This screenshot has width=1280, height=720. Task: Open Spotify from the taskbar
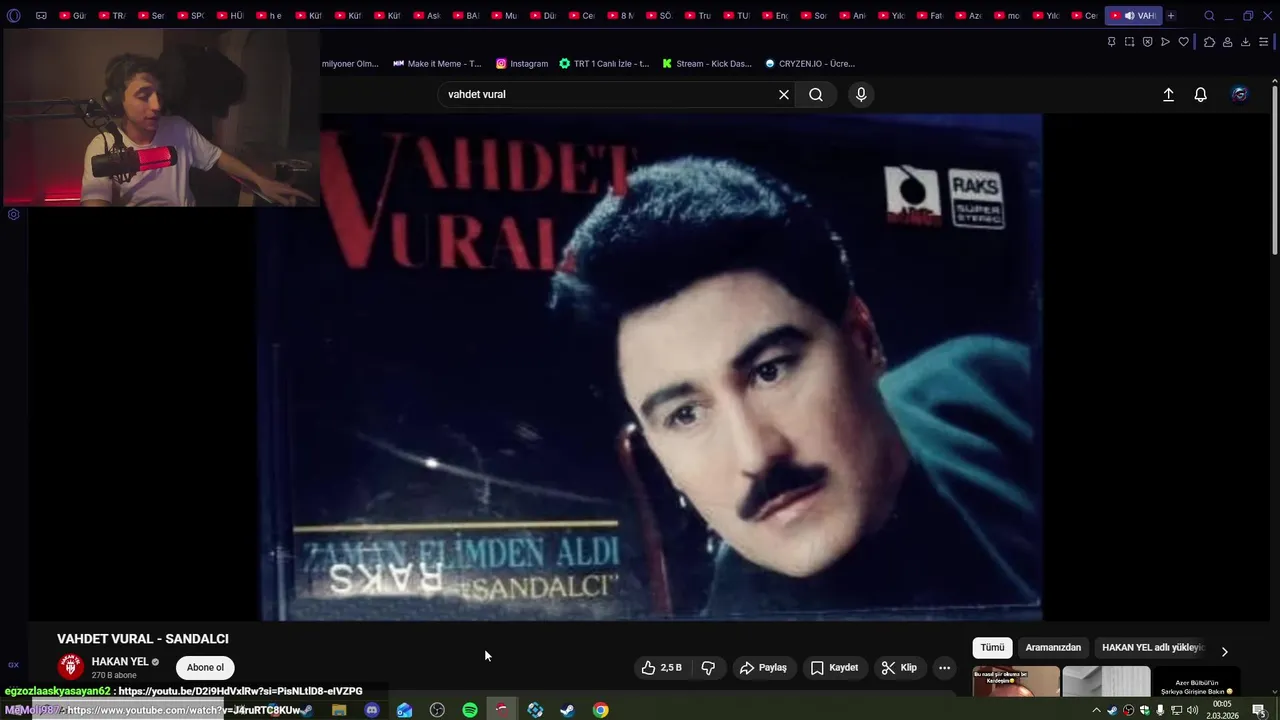[470, 710]
